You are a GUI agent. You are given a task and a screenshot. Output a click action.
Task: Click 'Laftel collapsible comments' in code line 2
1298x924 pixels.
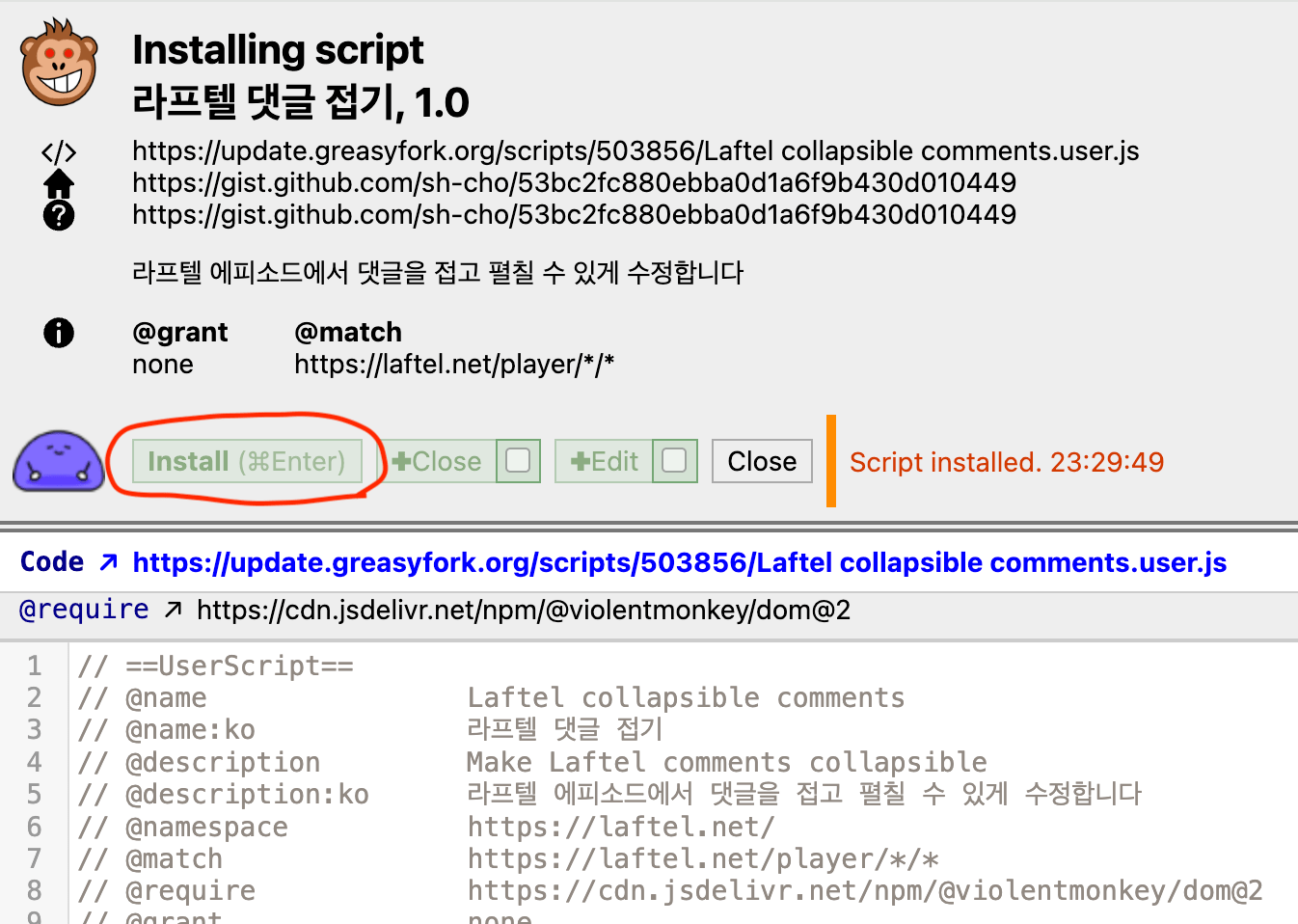pyautogui.click(x=686, y=697)
